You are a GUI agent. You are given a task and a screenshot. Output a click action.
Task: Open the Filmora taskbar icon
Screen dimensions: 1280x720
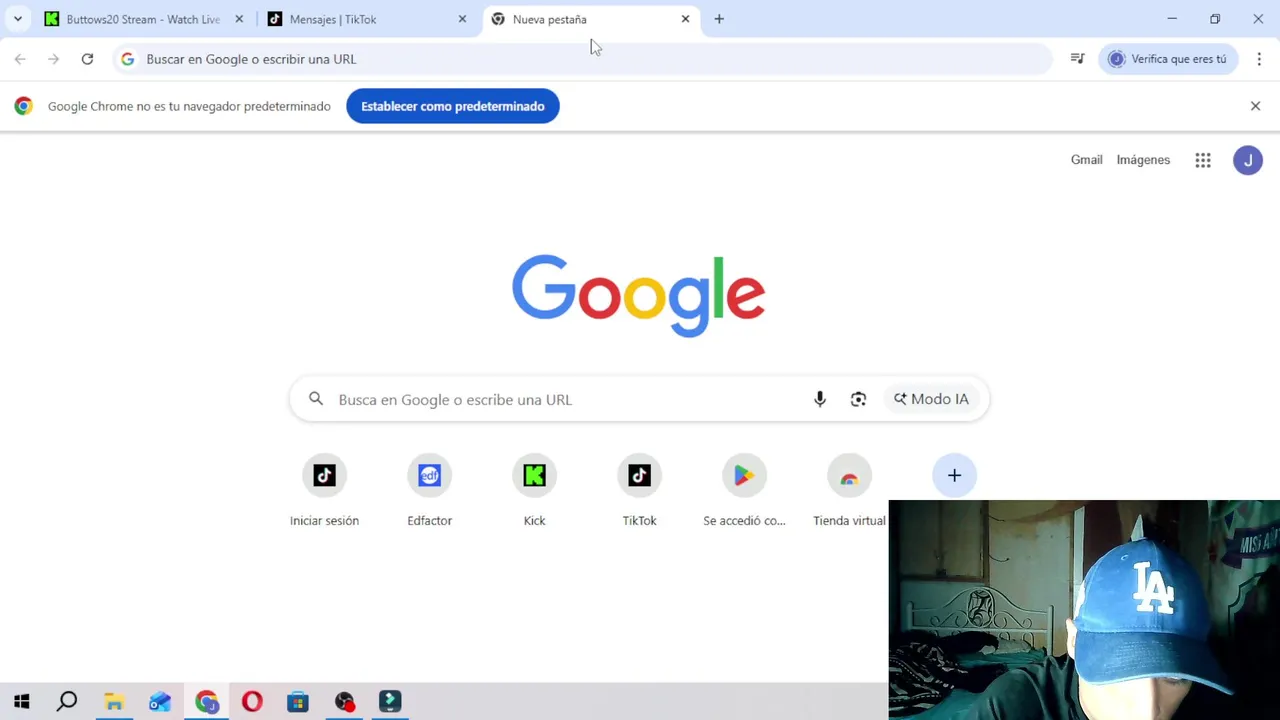pyautogui.click(x=390, y=702)
